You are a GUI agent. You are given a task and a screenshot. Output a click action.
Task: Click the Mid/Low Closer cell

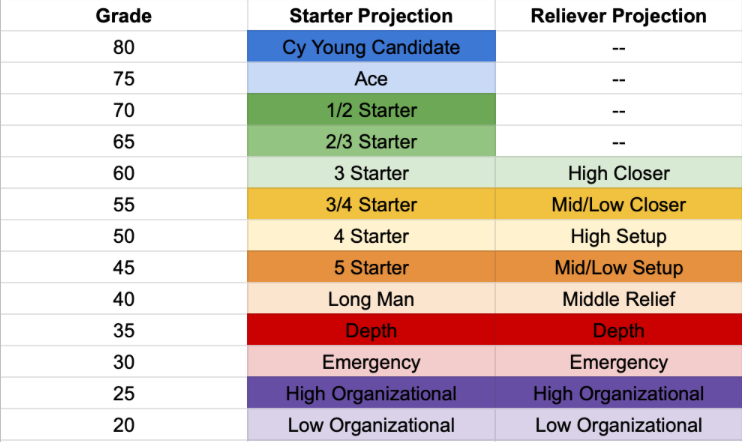click(618, 205)
